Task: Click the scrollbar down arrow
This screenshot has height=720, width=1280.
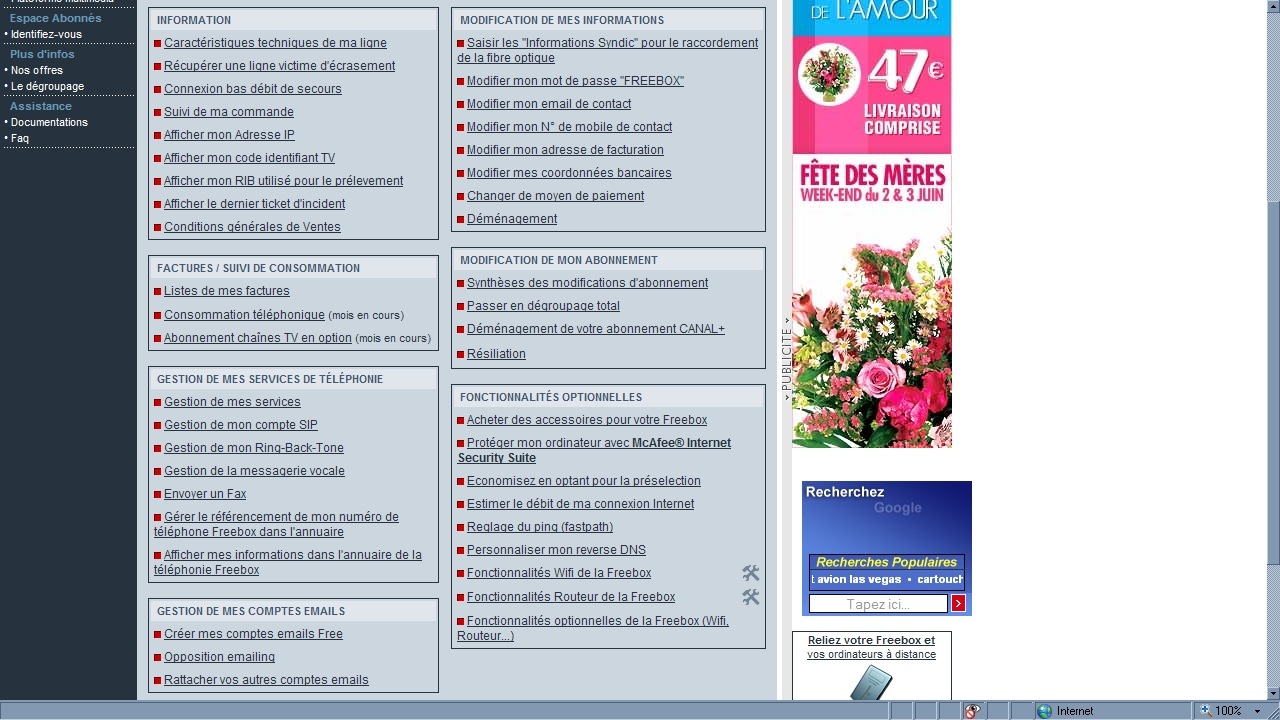Action: (x=1273, y=693)
